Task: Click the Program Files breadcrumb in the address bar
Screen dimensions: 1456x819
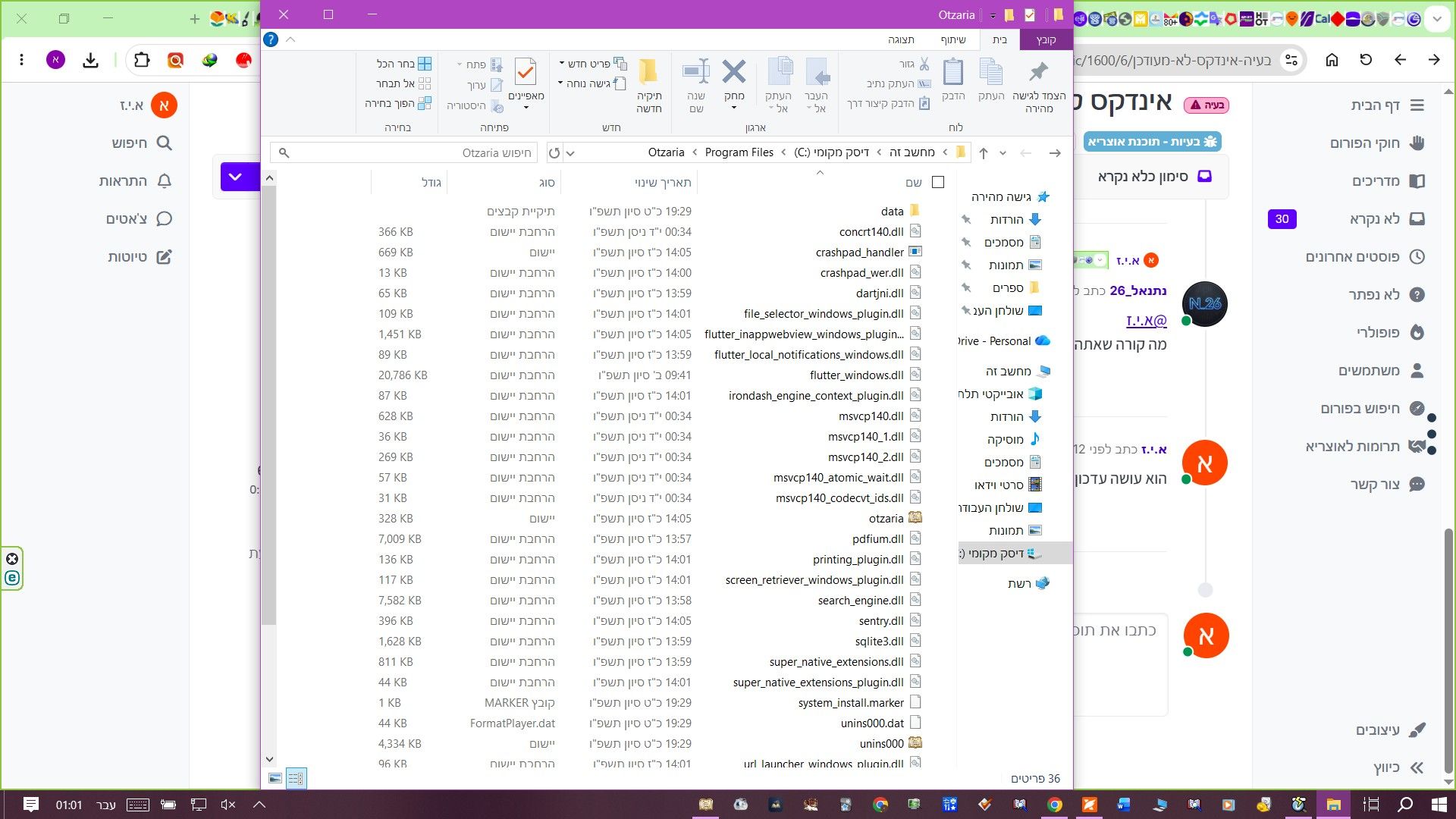Action: 739,152
